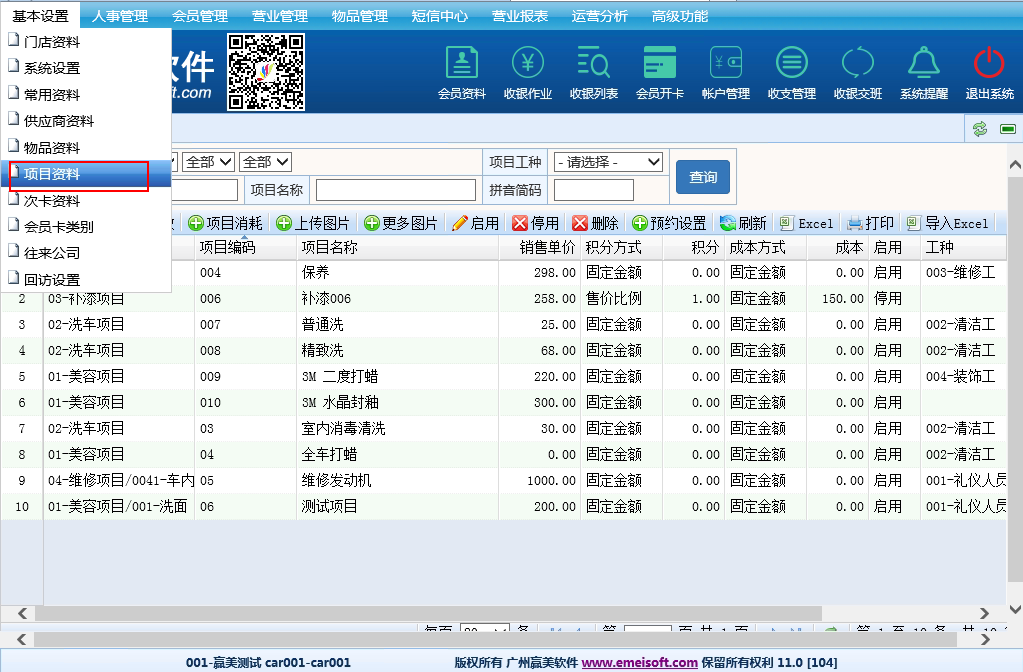Click the 删除 delete toolbar button

(595, 223)
